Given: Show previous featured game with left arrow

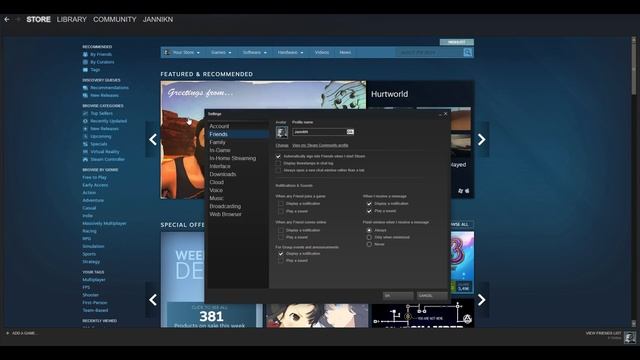Looking at the screenshot, I should (x=153, y=140).
